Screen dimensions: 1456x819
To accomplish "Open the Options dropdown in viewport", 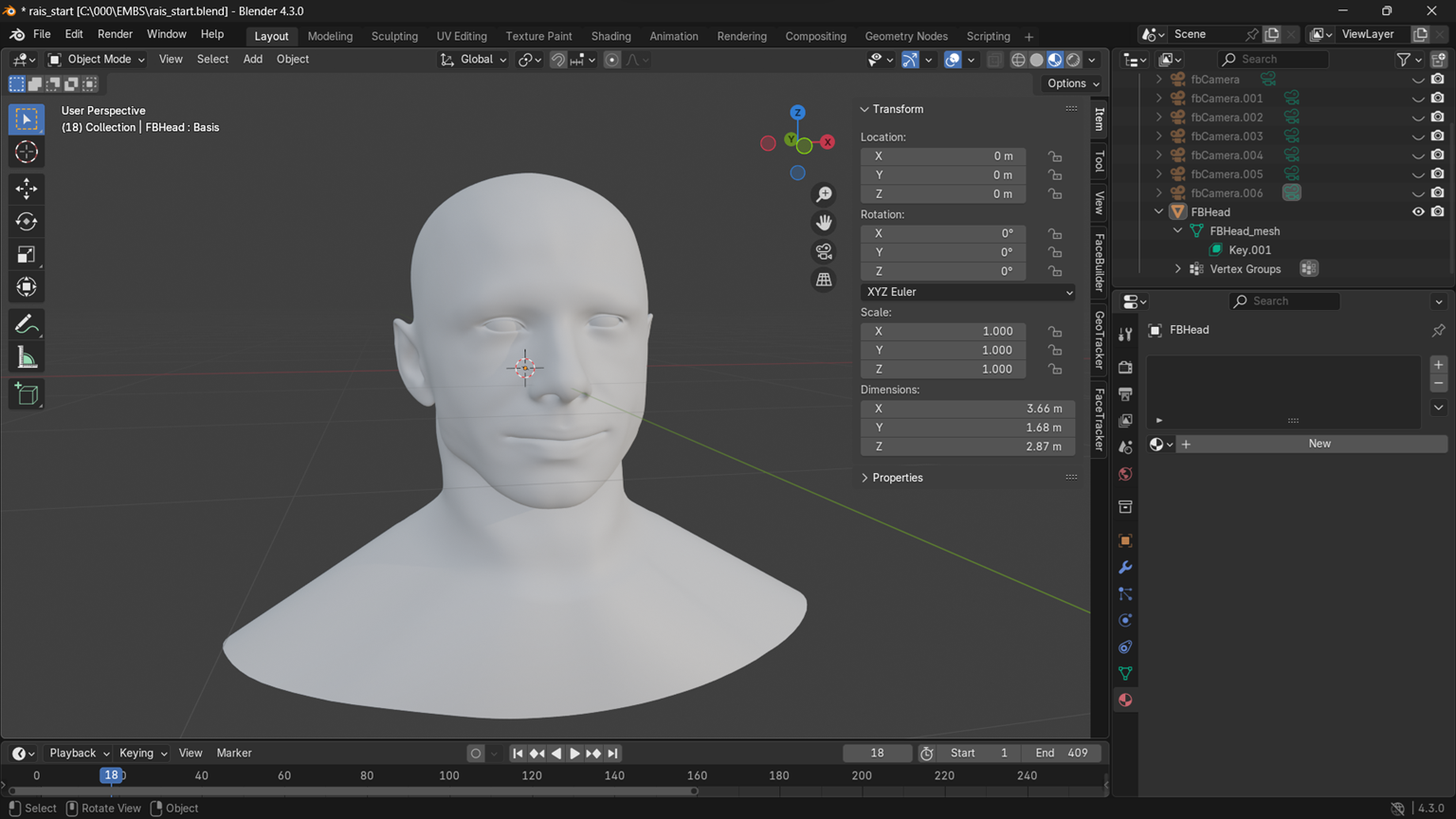I will (x=1073, y=83).
